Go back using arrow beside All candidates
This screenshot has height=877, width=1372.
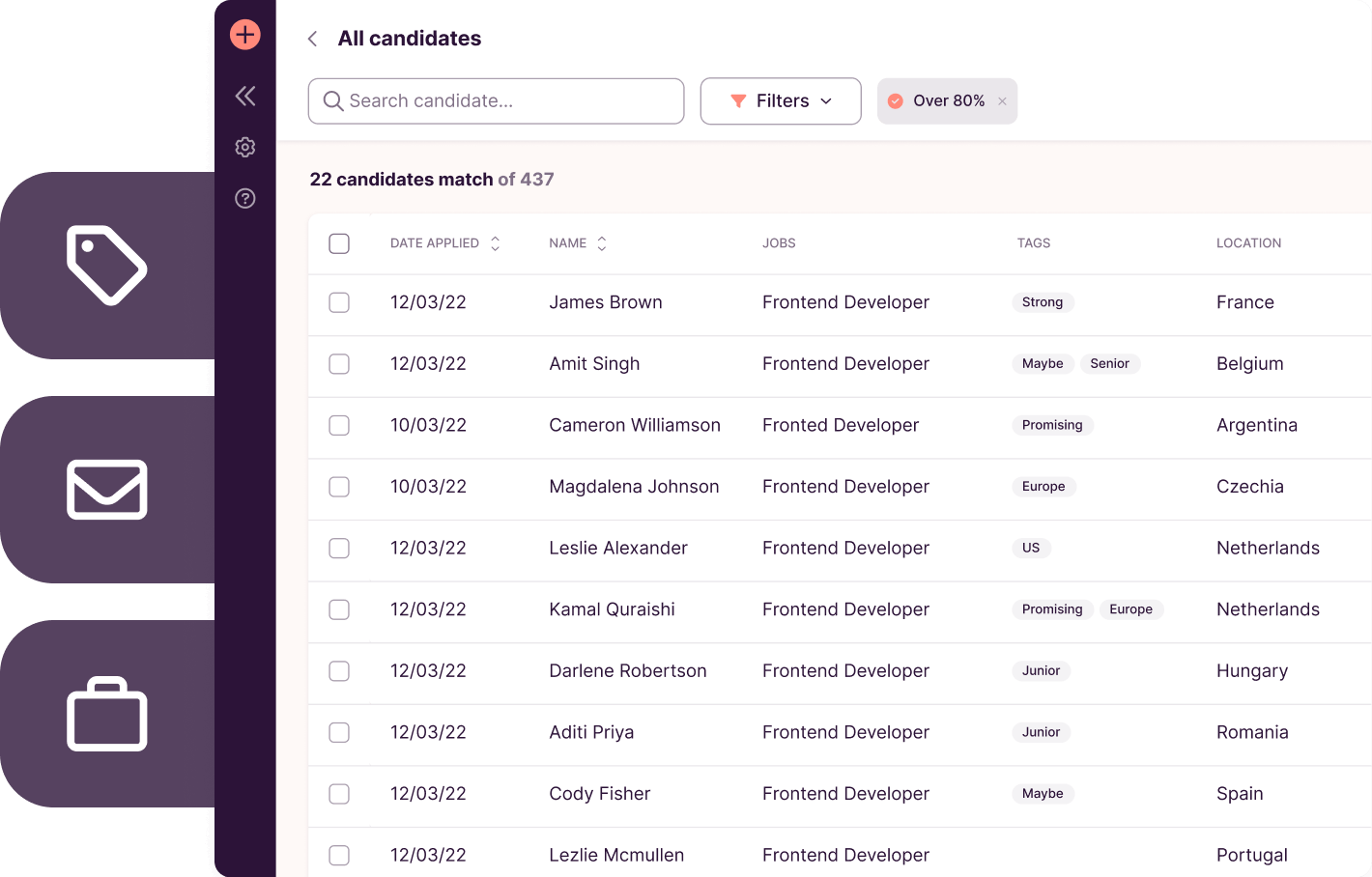click(312, 39)
